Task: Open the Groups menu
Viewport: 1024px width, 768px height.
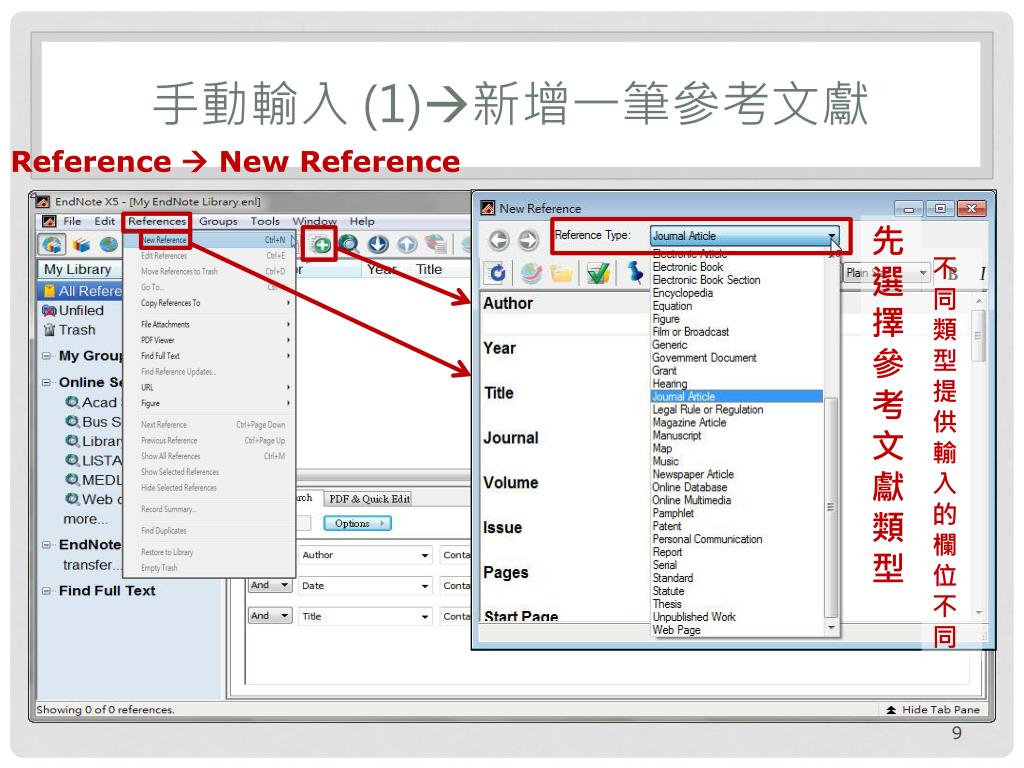Action: click(218, 221)
